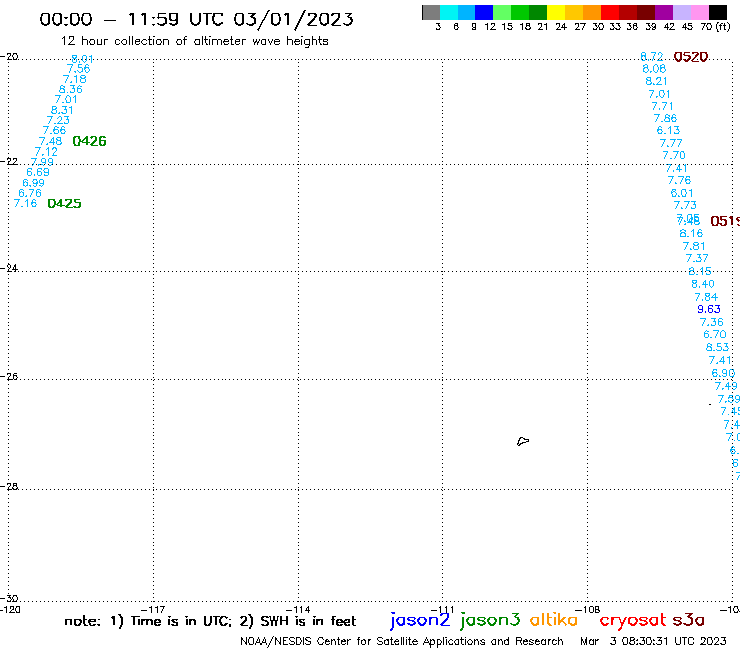Viewport: 740px width, 650px height.
Task: Click the "8.40" wave height value
Action: 703,284
